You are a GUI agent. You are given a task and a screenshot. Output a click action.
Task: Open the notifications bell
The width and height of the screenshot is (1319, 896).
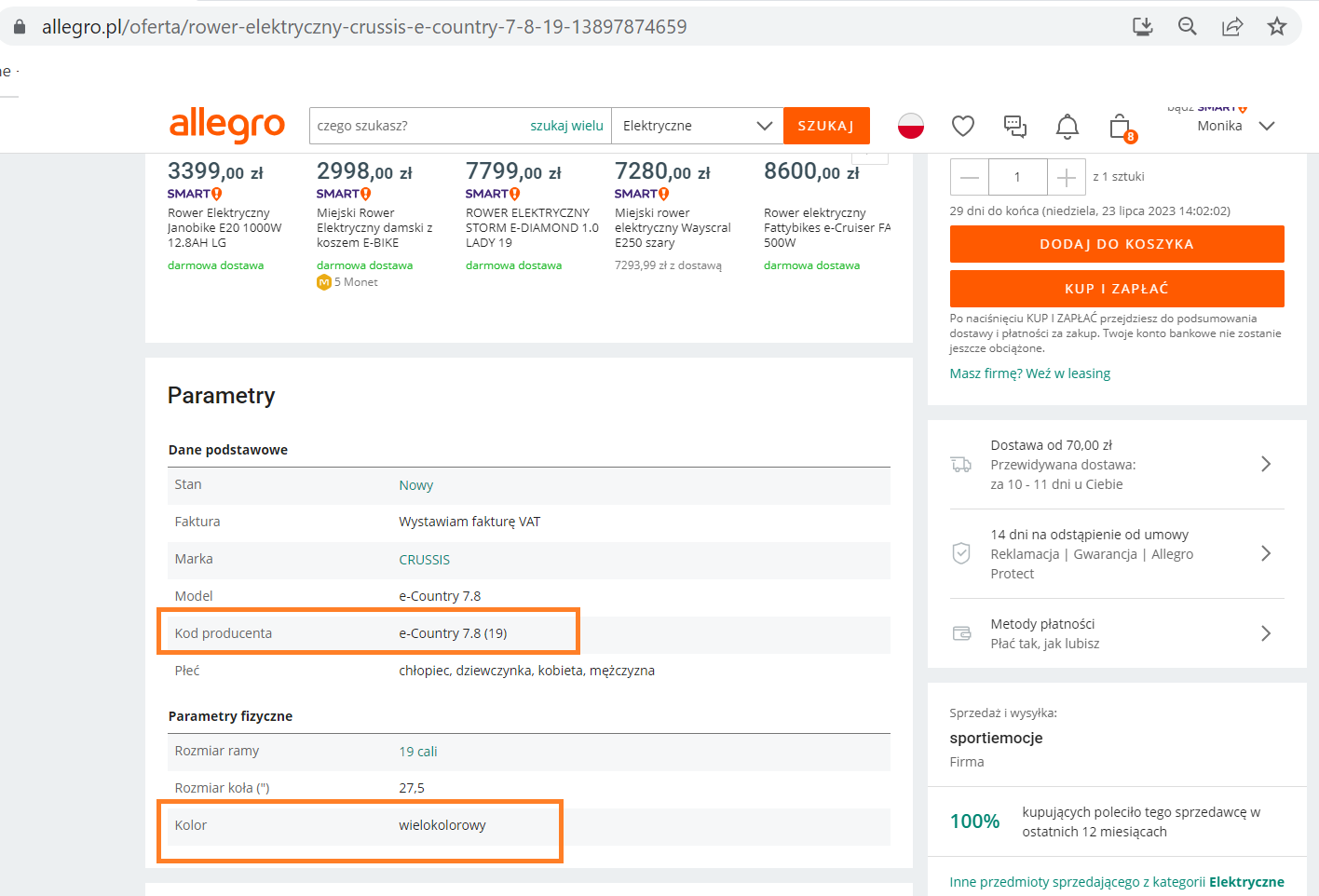1067,126
